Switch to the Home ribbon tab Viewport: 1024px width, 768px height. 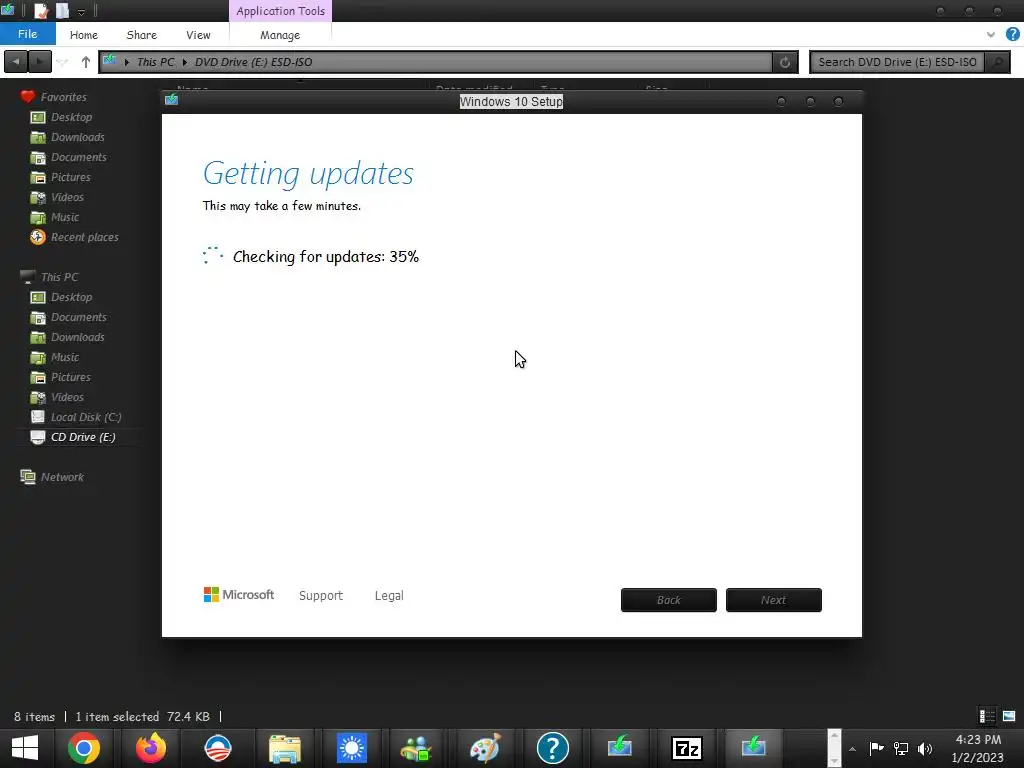pyautogui.click(x=84, y=35)
